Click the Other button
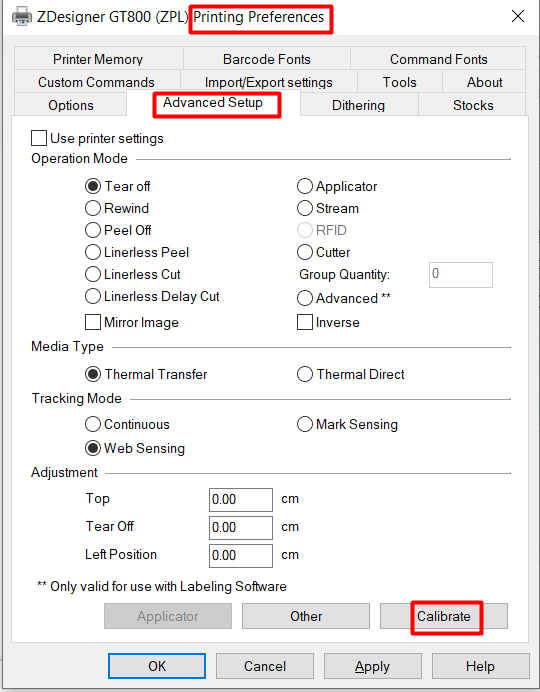540x692 pixels. (x=306, y=616)
